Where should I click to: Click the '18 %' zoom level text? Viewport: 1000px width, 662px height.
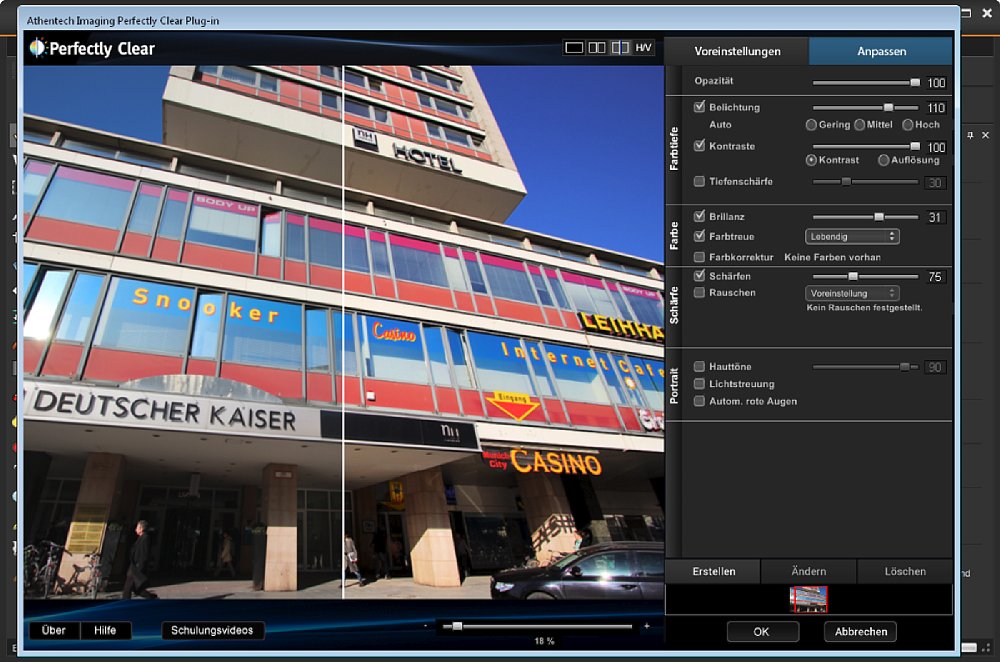[x=544, y=641]
